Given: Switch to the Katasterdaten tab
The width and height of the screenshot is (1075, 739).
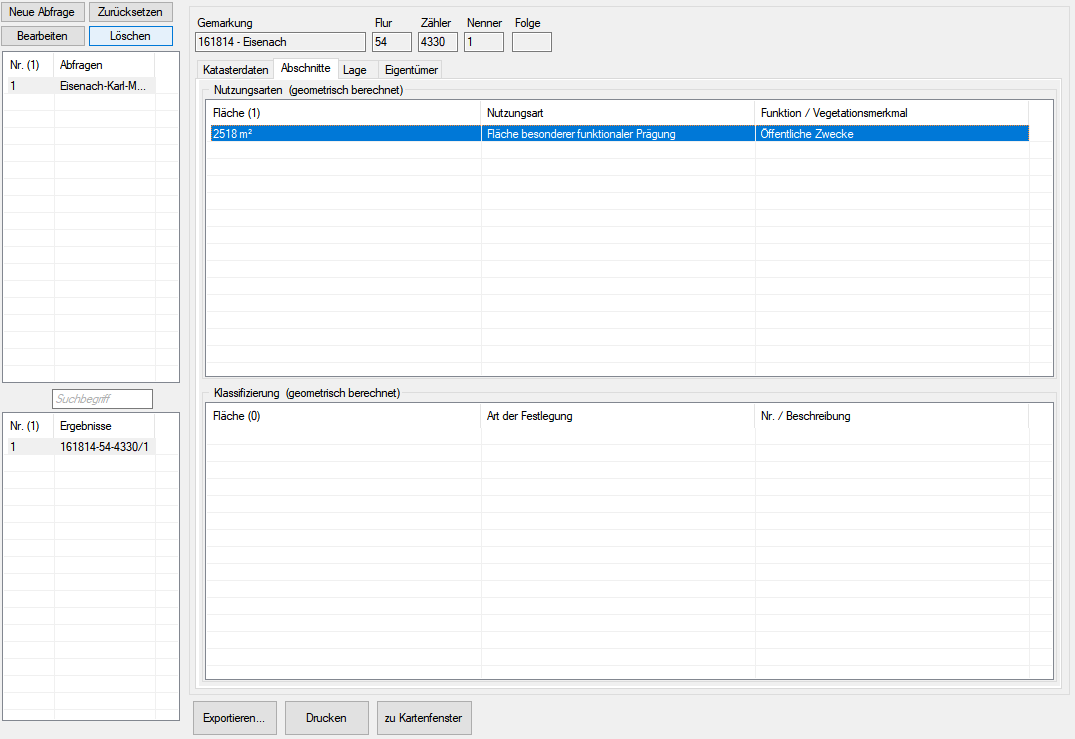Looking at the screenshot, I should pyautogui.click(x=235, y=70).
